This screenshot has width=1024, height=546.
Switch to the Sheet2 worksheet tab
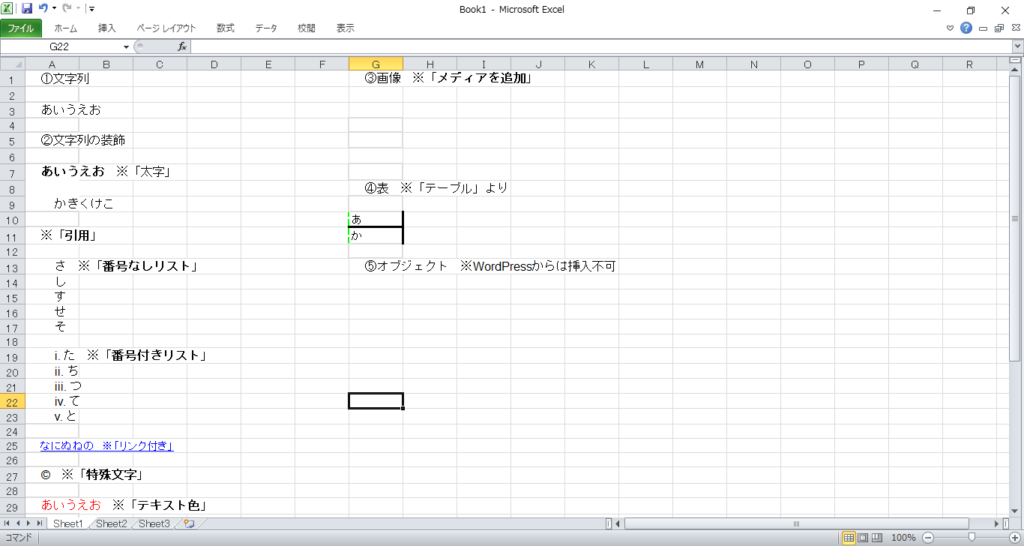click(x=111, y=524)
